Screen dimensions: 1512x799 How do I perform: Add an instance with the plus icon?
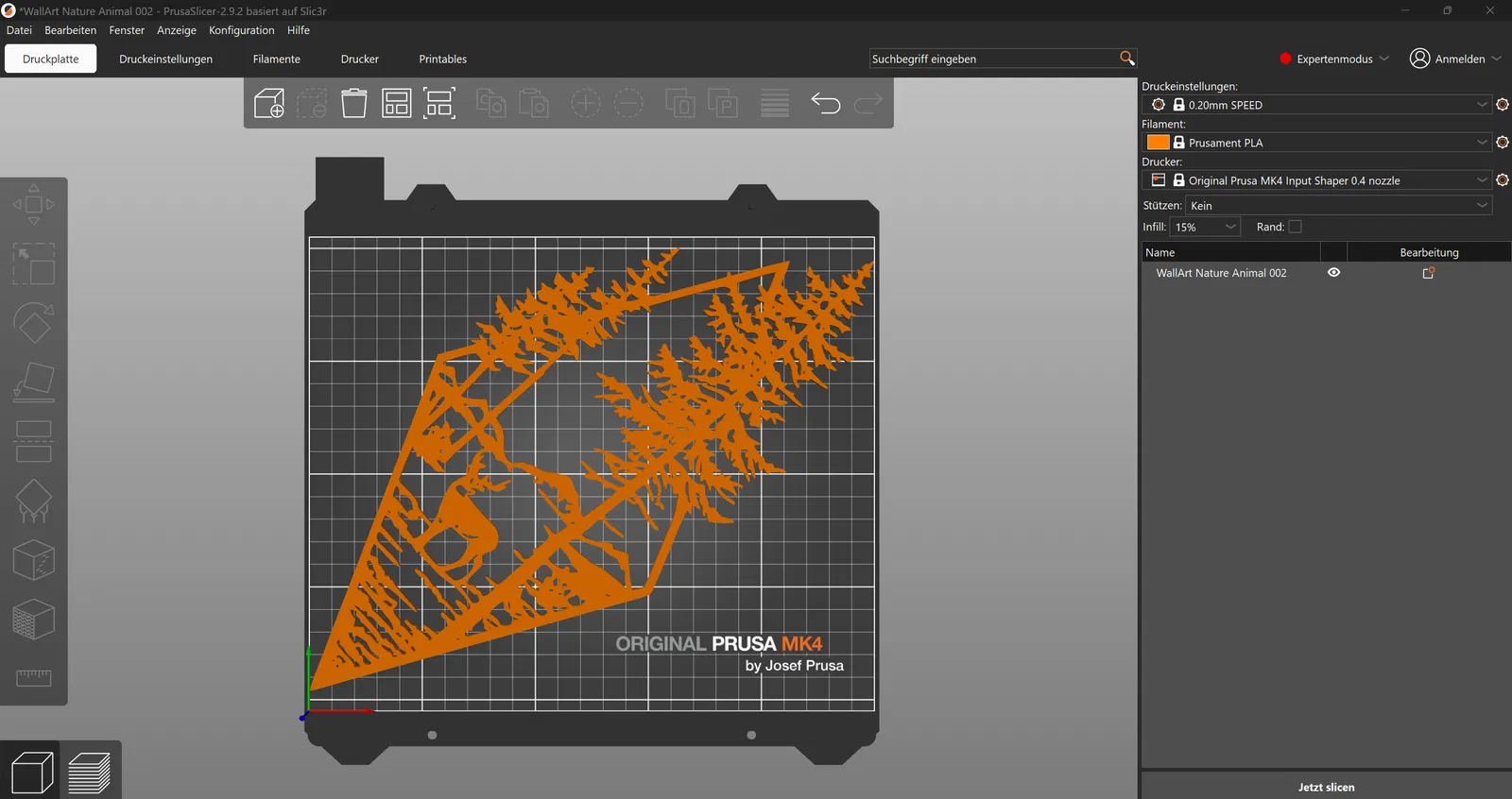[586, 103]
